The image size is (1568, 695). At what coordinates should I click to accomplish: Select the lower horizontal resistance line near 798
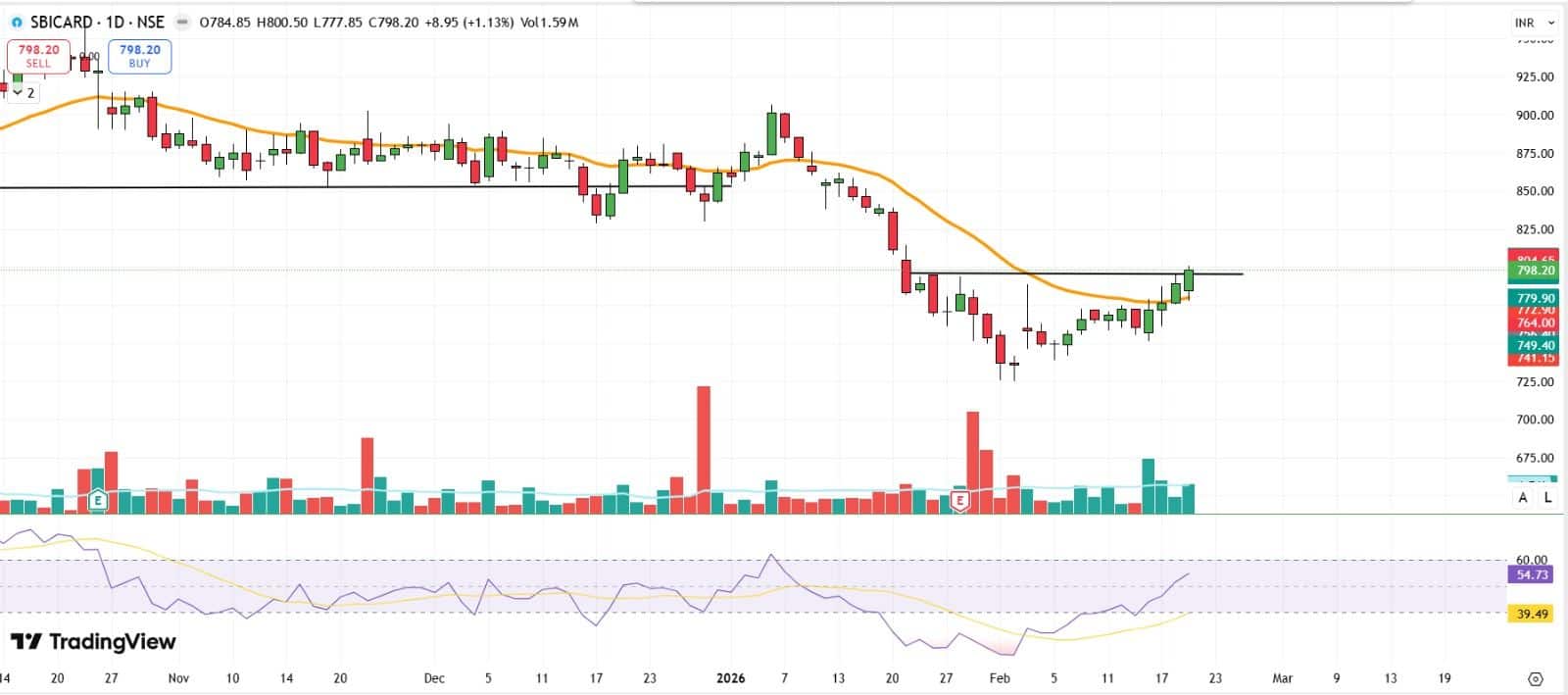[x=1078, y=273]
